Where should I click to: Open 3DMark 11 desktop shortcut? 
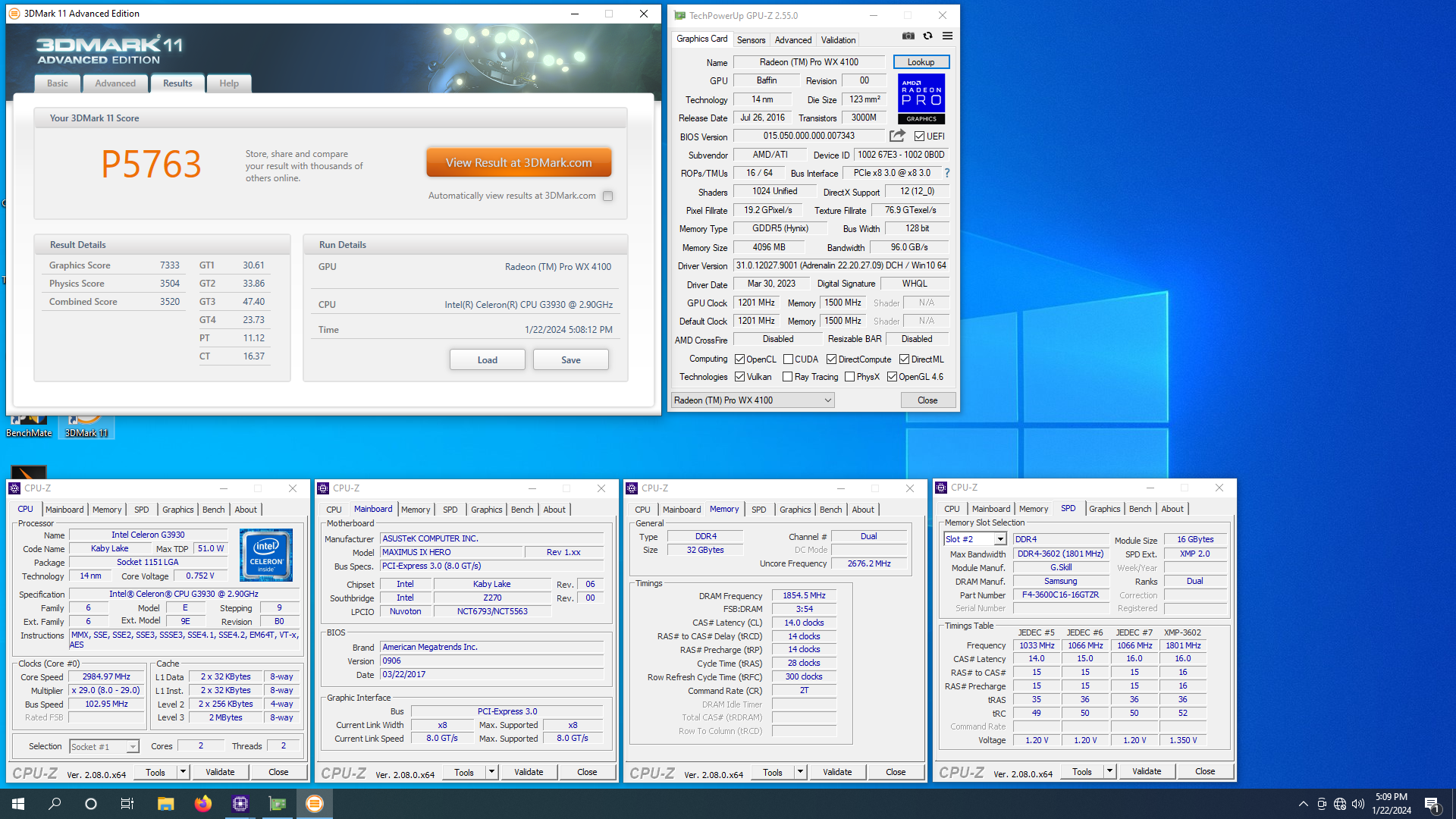[86, 426]
